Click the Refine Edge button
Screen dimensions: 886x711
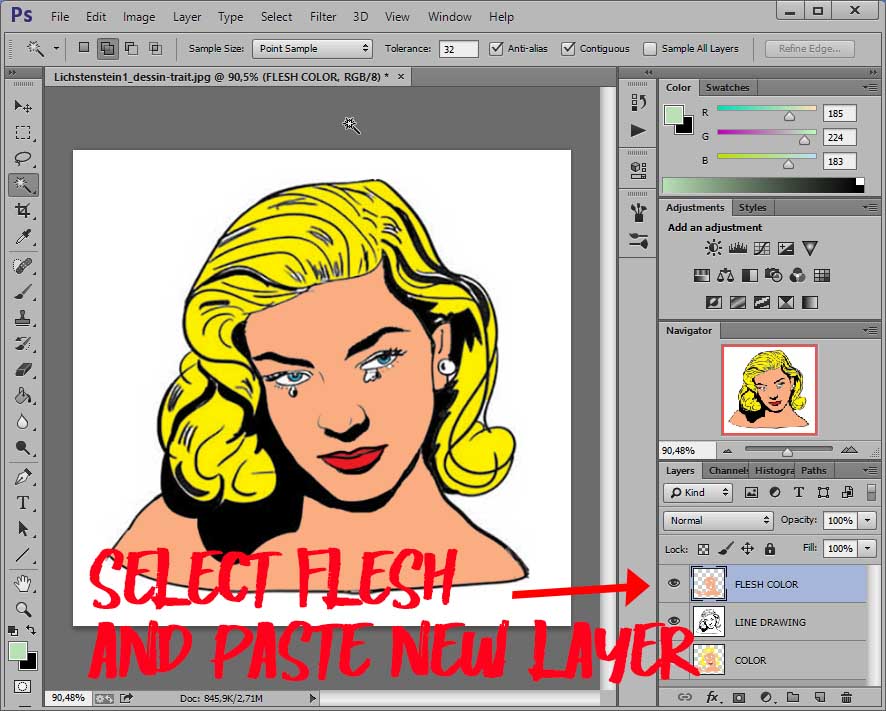(809, 49)
